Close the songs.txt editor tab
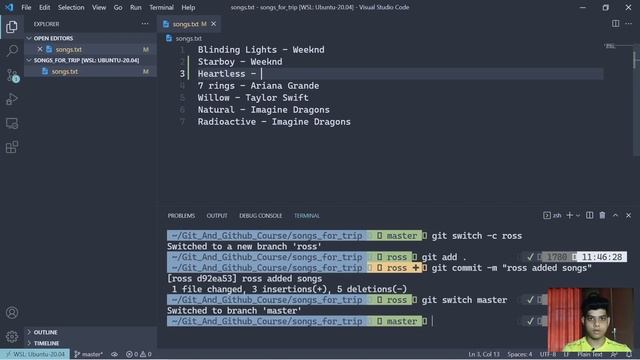The height and width of the screenshot is (360, 640). click(213, 24)
